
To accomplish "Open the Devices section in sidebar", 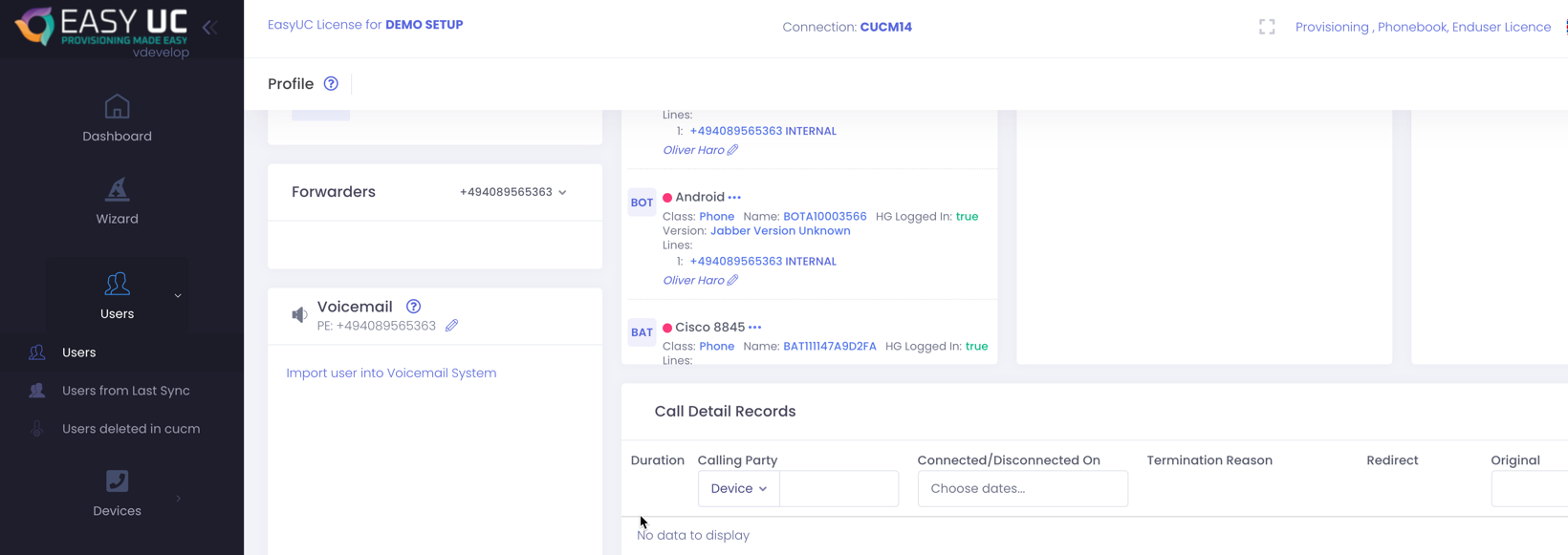I will 117,493.
